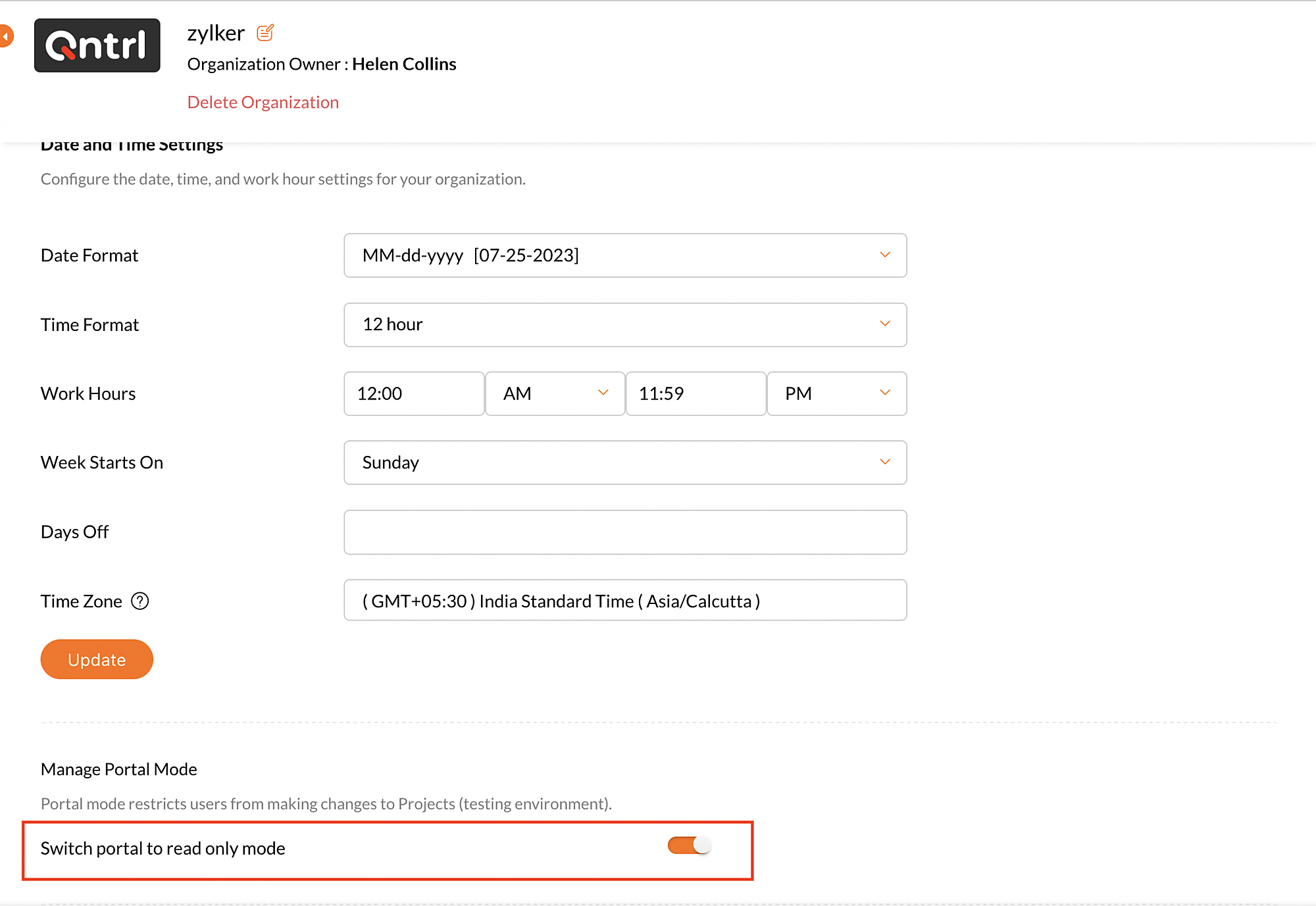Image resolution: width=1316 pixels, height=906 pixels.
Task: Click the Date Format chevron arrow
Action: click(x=885, y=255)
